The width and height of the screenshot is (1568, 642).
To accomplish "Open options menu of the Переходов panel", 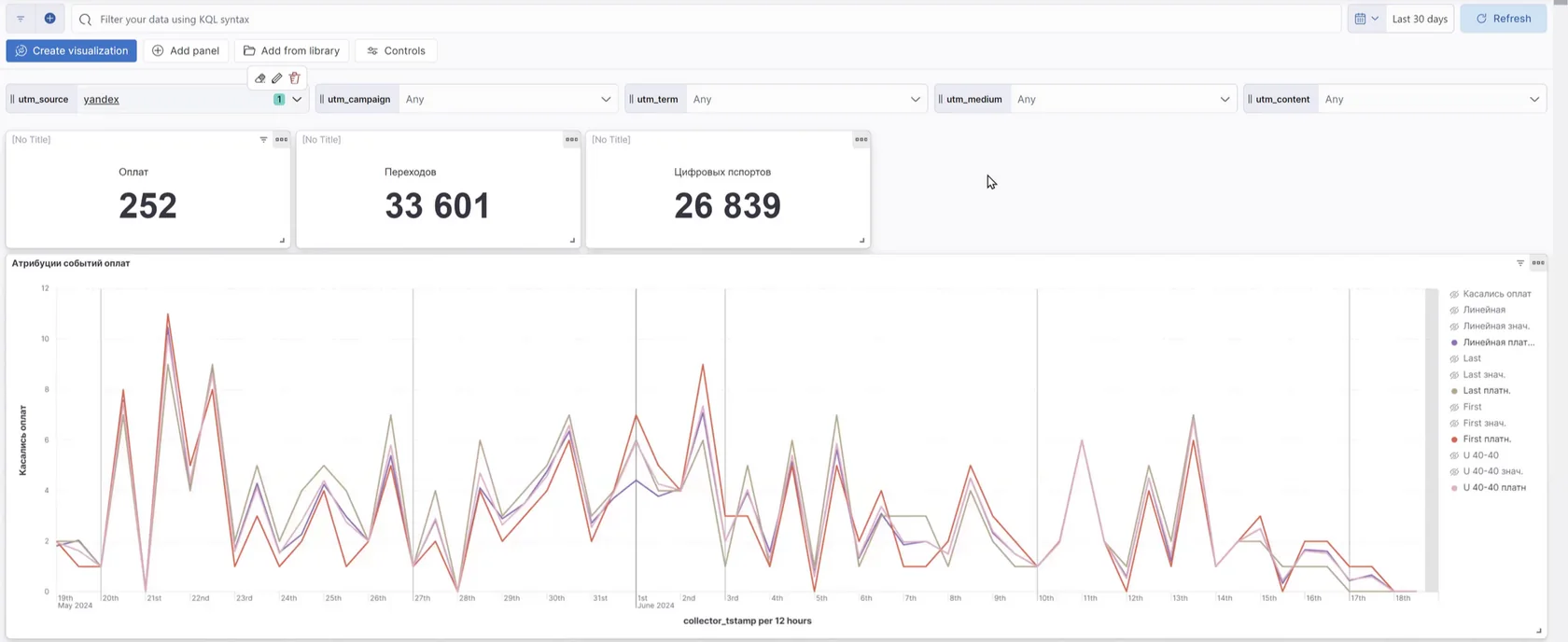I will 571,140.
